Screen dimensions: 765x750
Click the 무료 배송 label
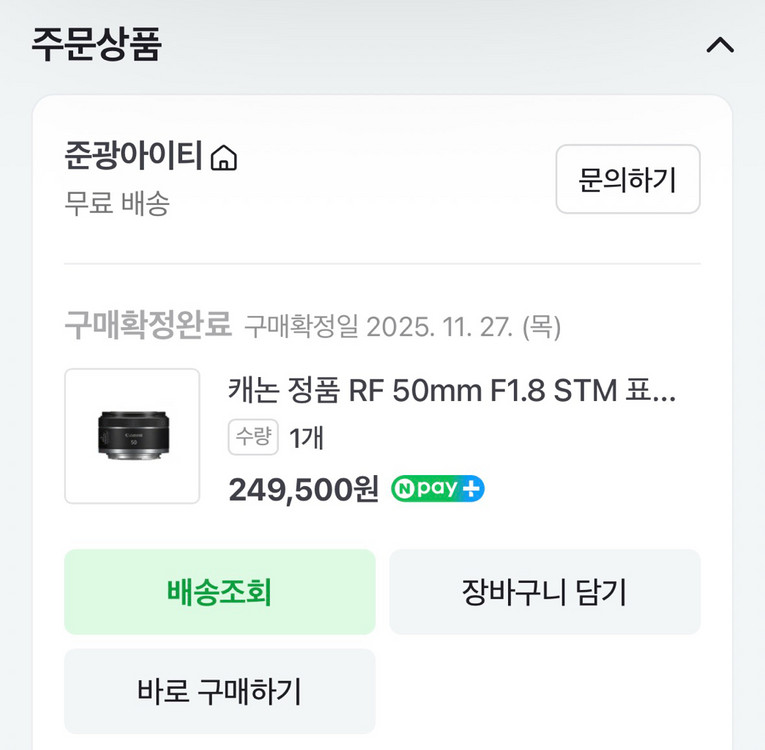tap(117, 204)
